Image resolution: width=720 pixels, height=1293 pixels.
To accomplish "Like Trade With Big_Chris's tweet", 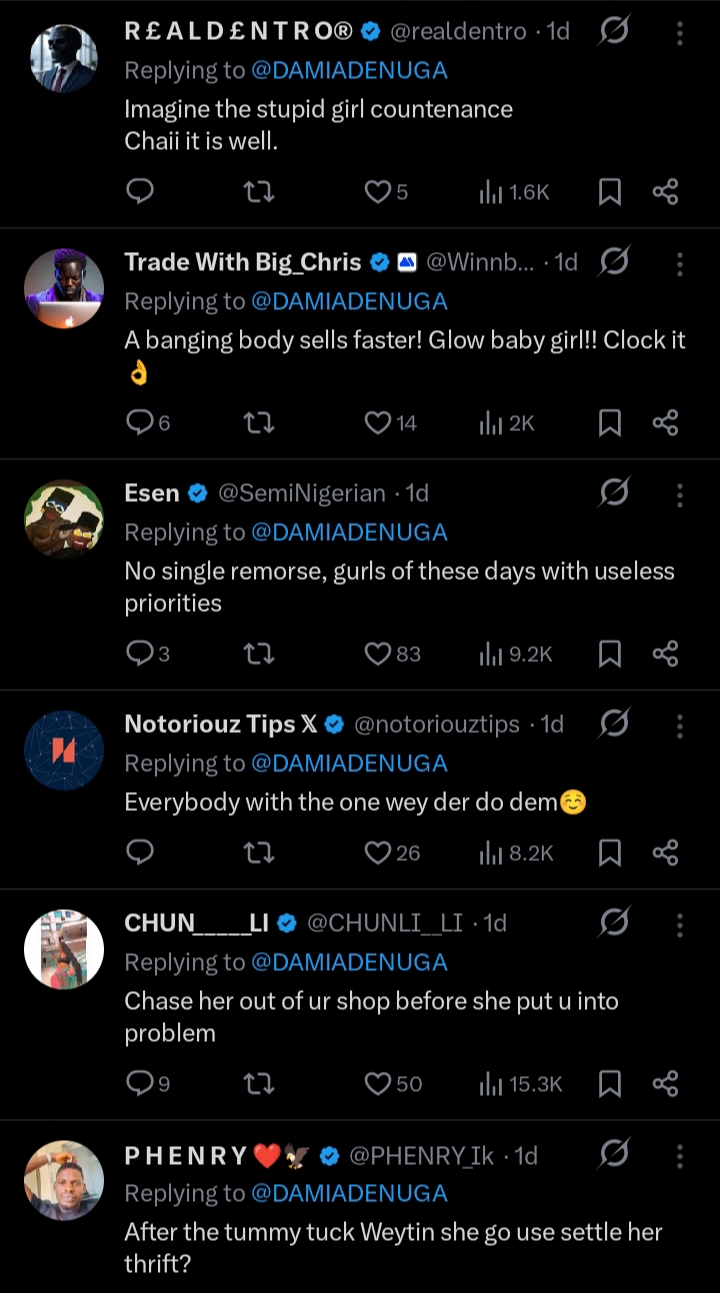I will 377,423.
